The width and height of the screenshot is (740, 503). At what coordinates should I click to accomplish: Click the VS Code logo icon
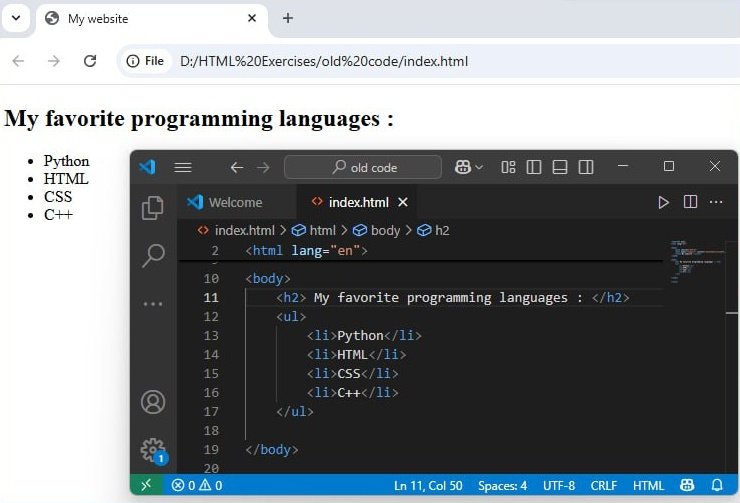click(147, 167)
